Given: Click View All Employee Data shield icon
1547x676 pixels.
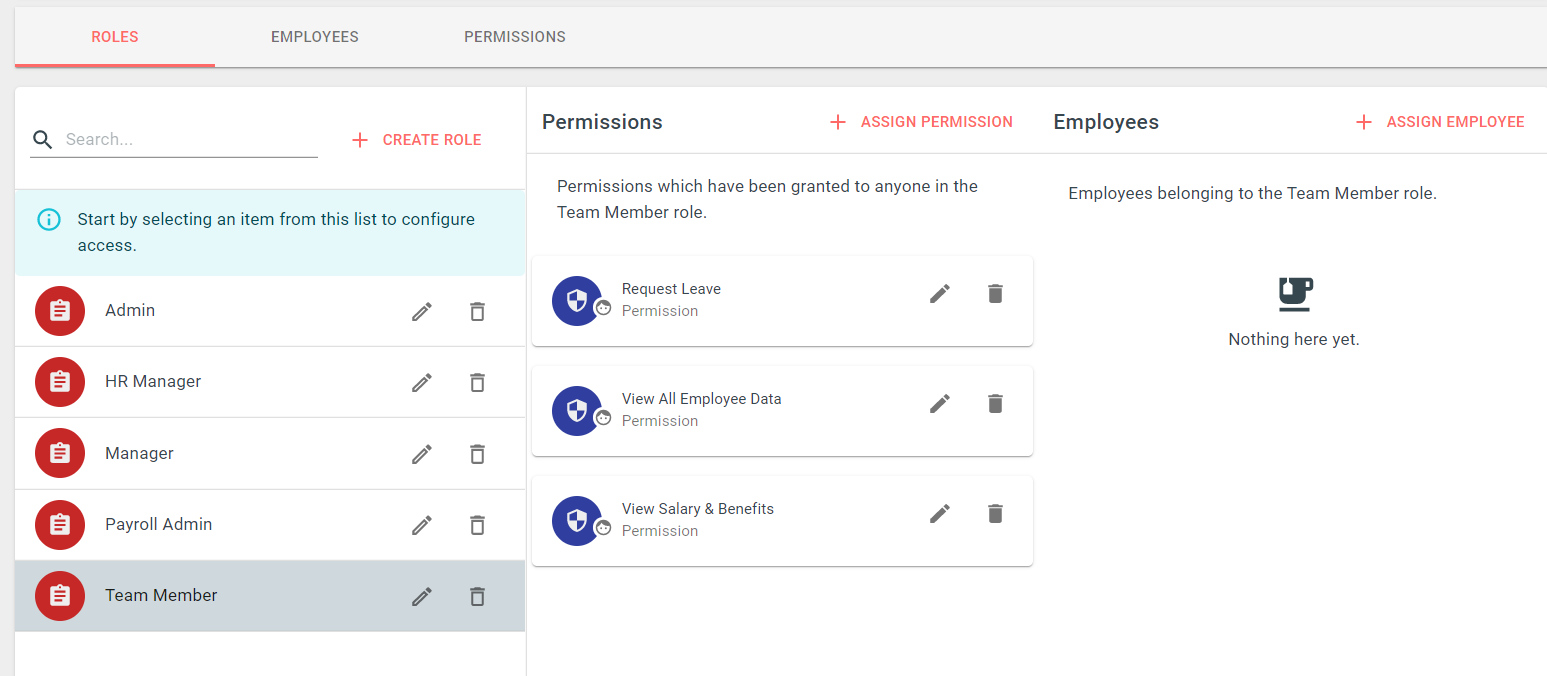Looking at the screenshot, I should click(577, 411).
